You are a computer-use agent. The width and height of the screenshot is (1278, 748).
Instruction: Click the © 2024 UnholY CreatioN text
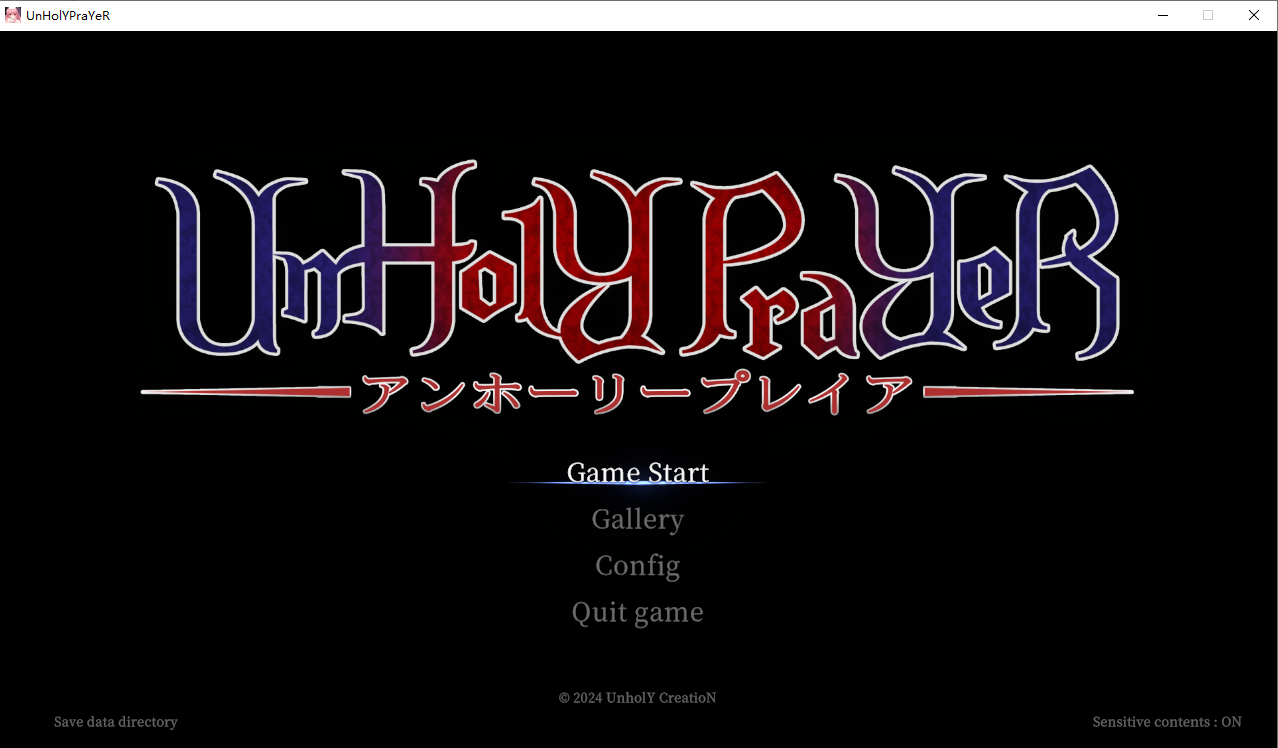tap(637, 697)
